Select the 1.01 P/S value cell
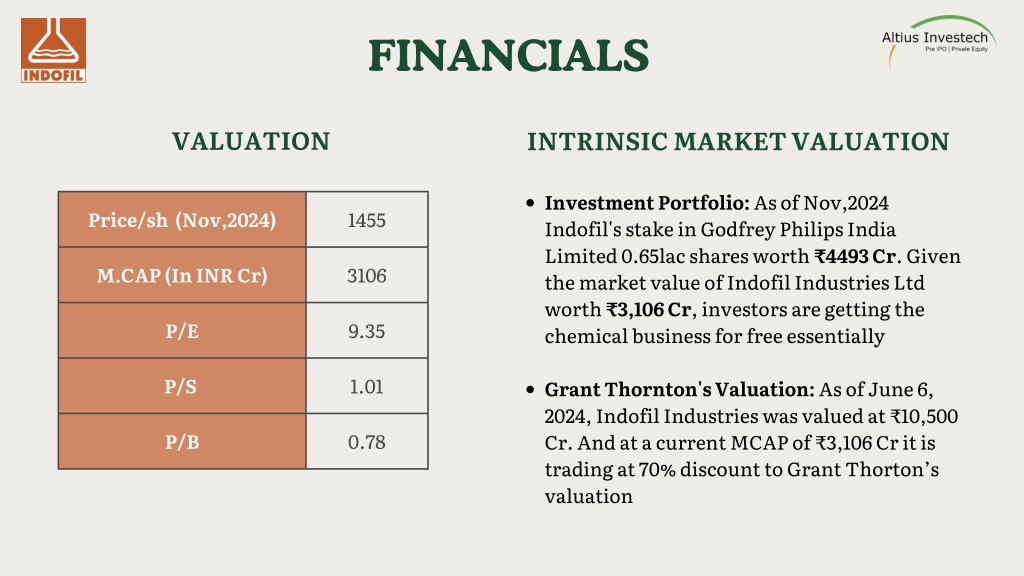Viewport: 1024px width, 576px height. (367, 387)
